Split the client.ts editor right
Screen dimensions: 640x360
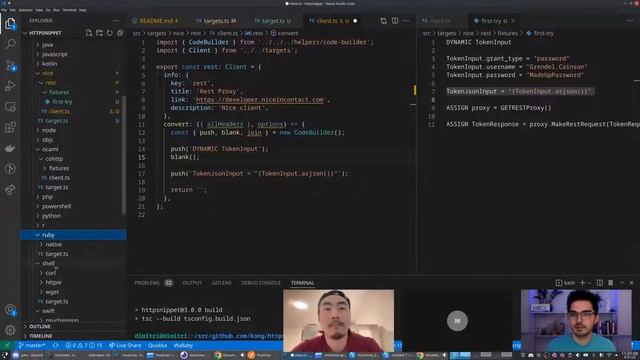[x=395, y=21]
